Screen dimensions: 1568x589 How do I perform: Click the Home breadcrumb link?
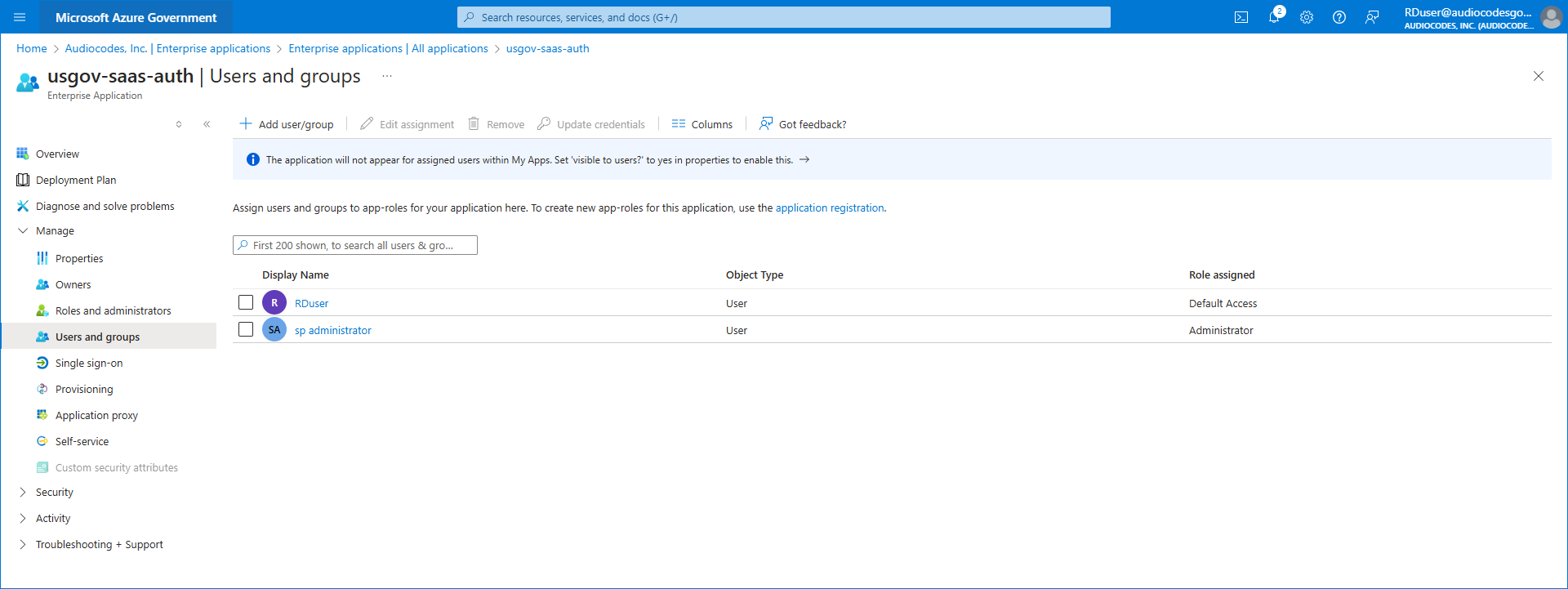click(32, 48)
